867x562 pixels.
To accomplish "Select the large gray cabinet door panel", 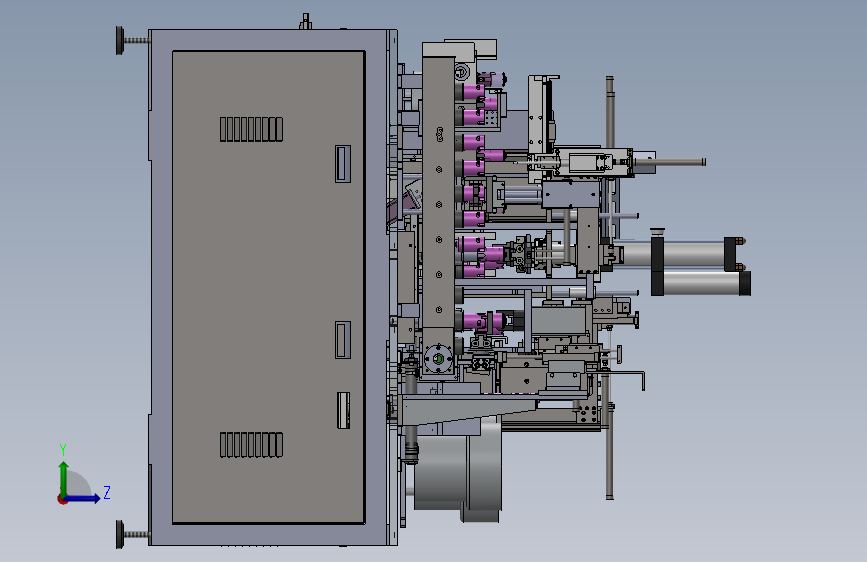I will pyautogui.click(x=269, y=287).
